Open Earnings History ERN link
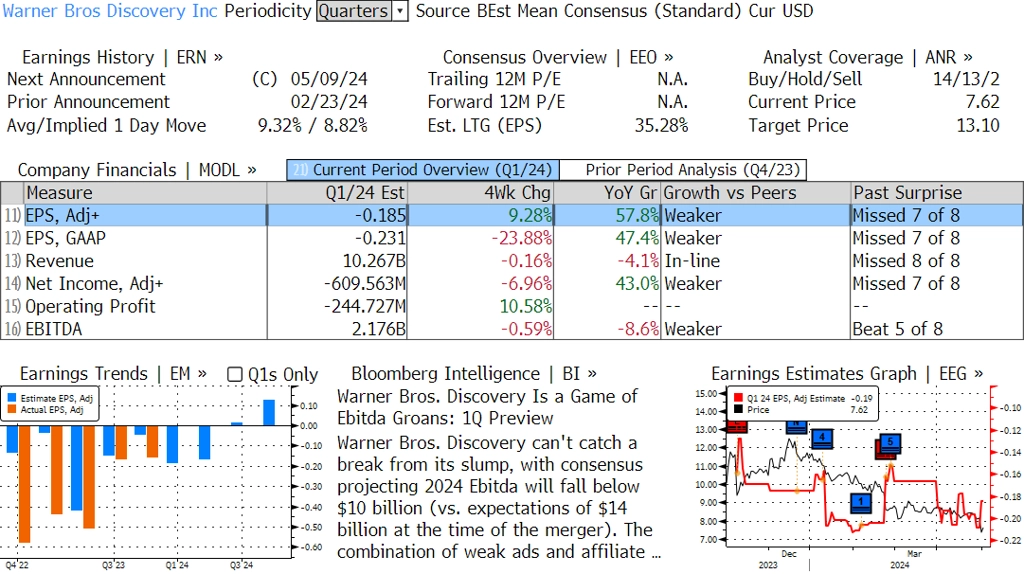 point(122,57)
